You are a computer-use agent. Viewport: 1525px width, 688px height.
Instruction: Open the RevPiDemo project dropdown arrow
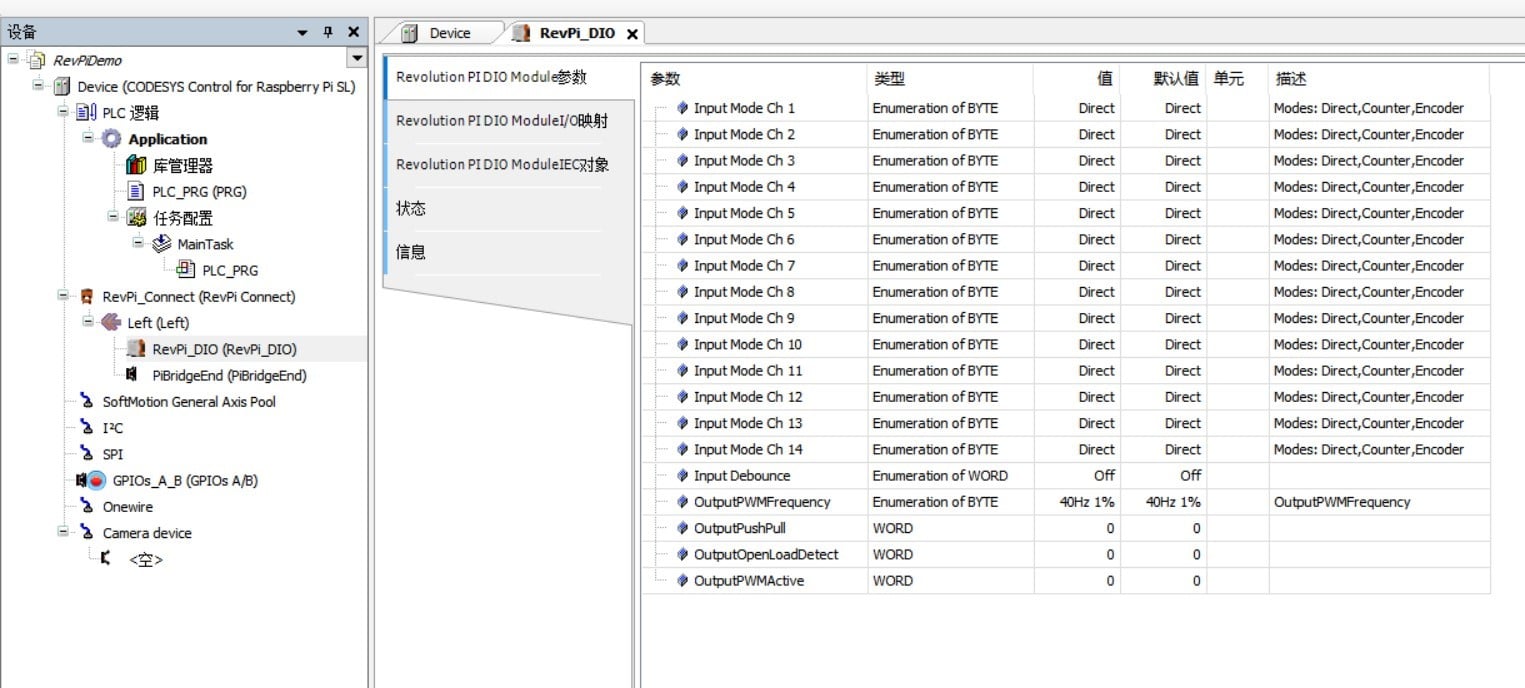click(355, 61)
